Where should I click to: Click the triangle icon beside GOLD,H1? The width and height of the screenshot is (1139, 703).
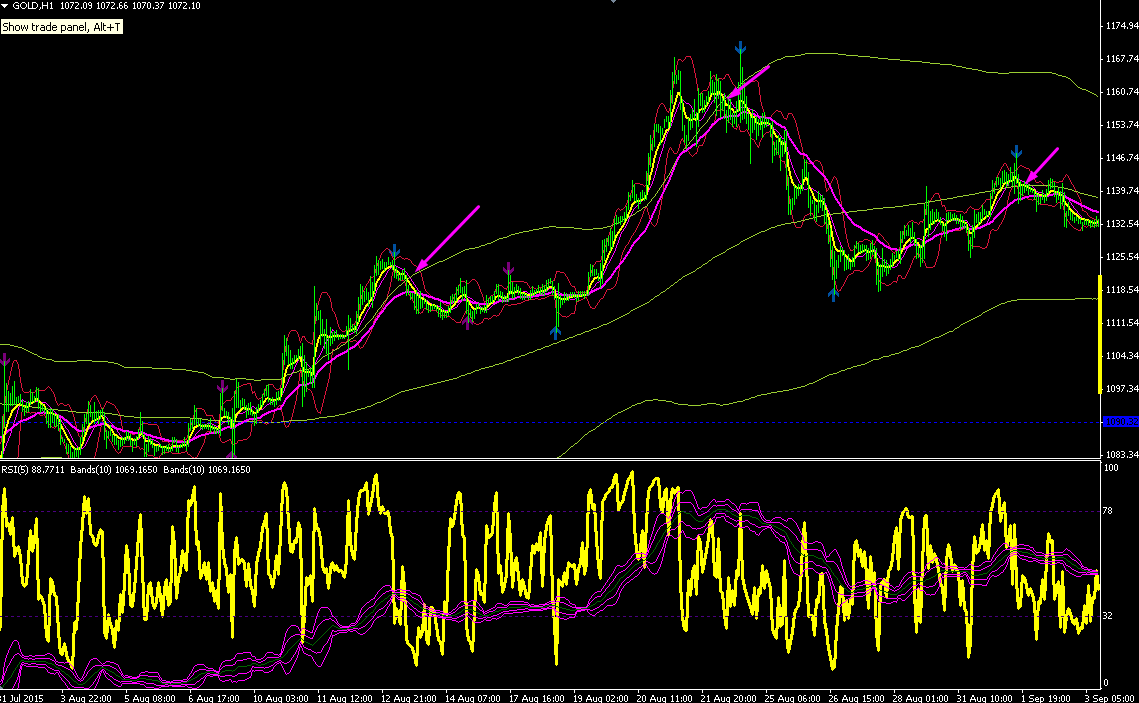pos(5,6)
